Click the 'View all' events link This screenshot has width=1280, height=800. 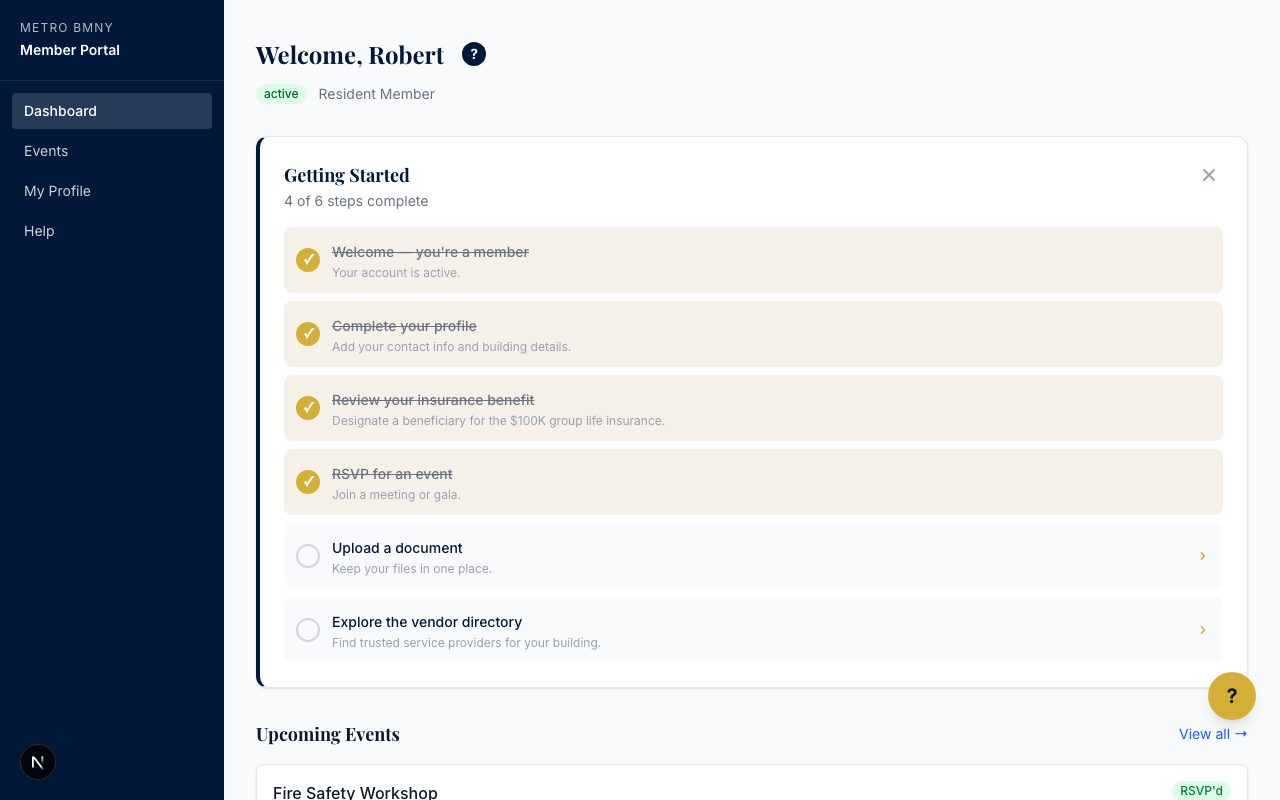click(x=1212, y=733)
